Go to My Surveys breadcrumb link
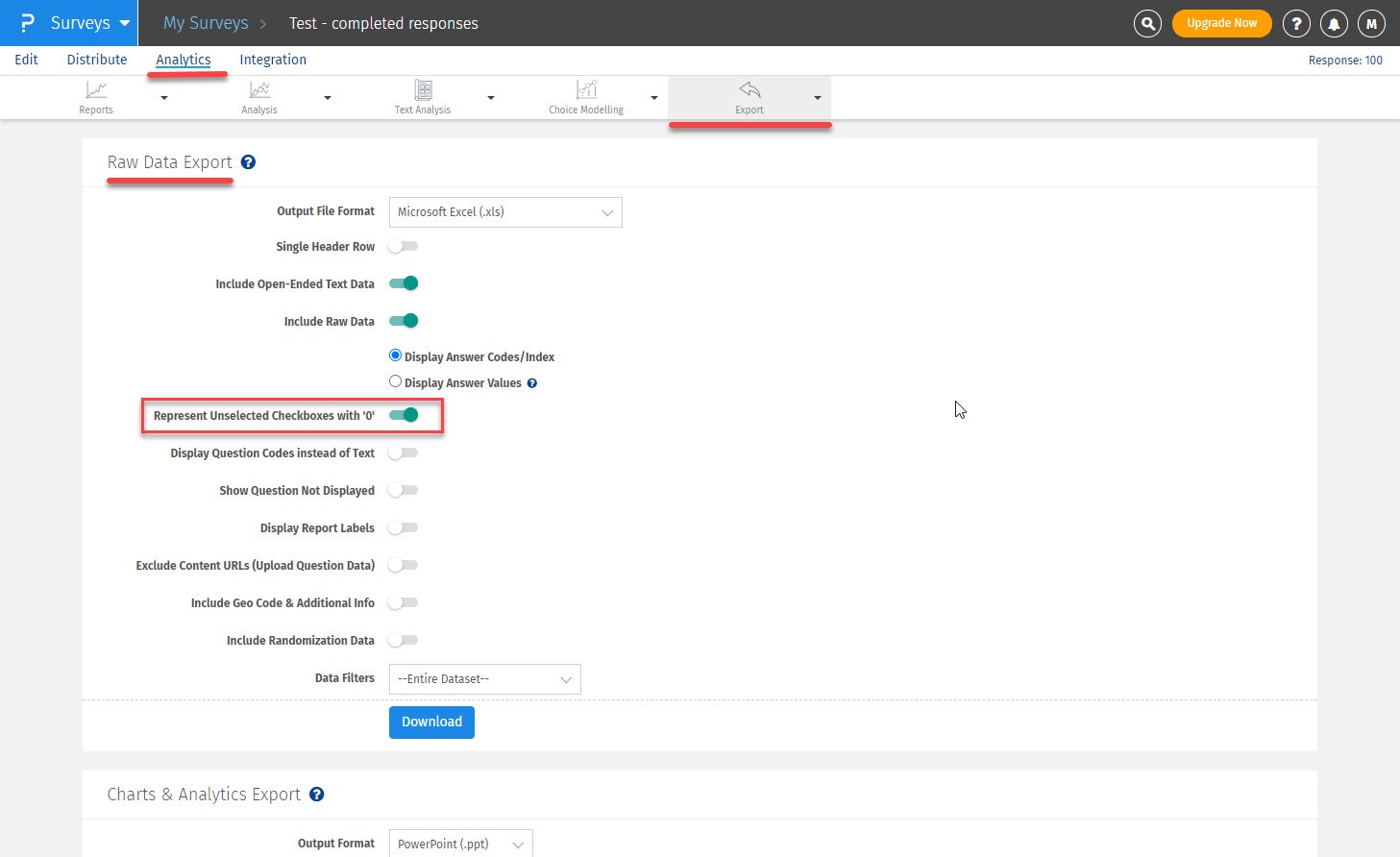This screenshot has height=857, width=1400. click(206, 23)
